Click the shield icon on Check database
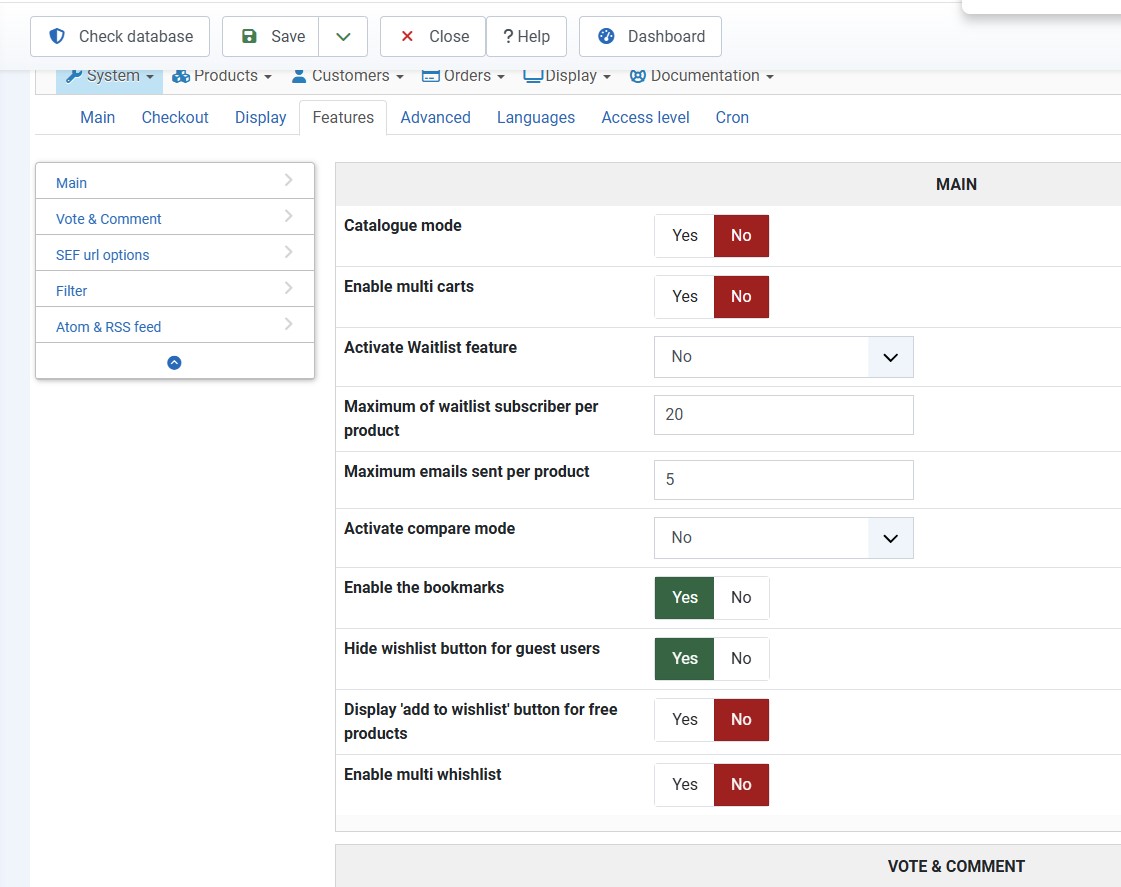The image size is (1121, 887). point(58,37)
